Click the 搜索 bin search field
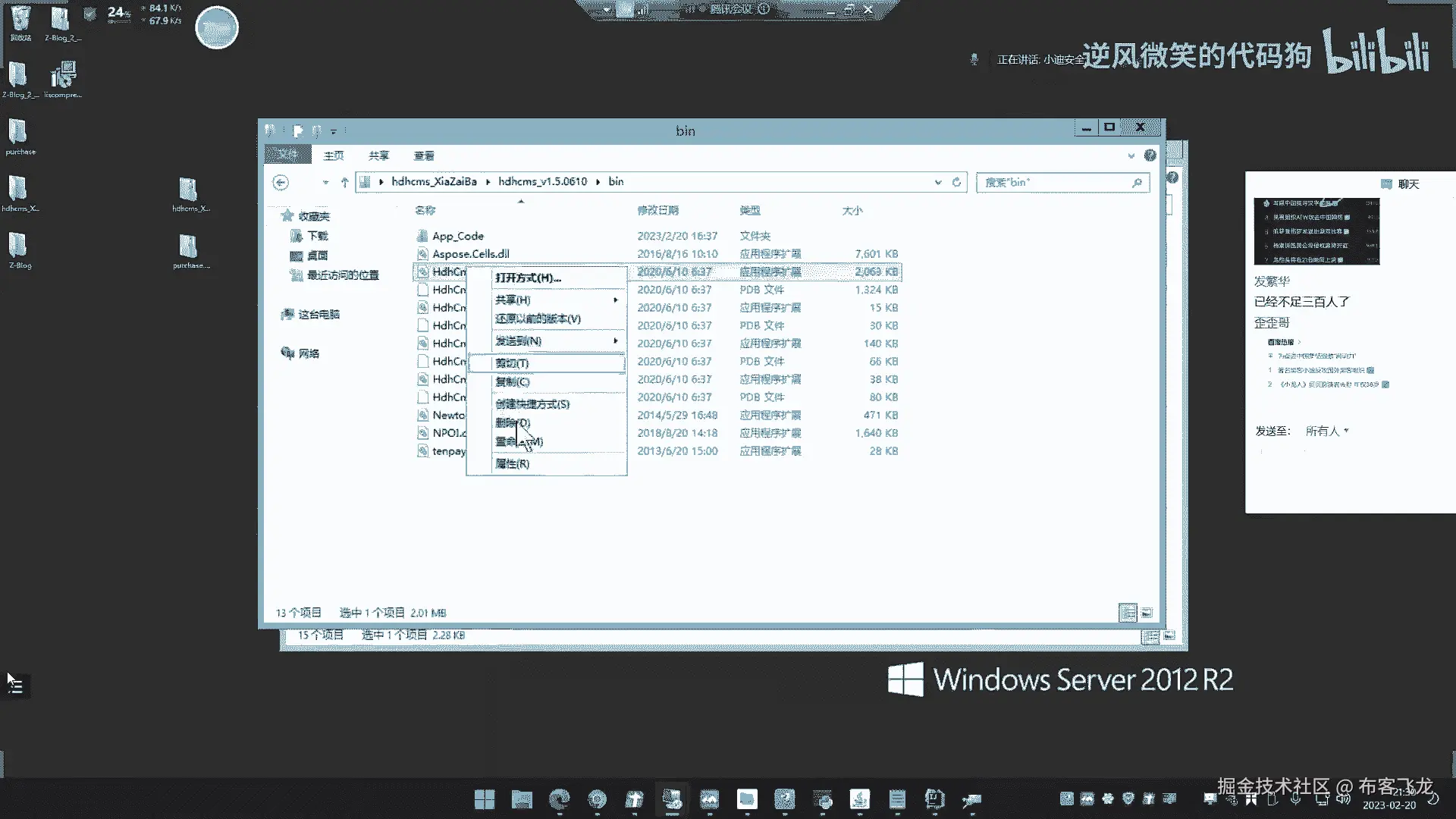 pyautogui.click(x=1054, y=183)
